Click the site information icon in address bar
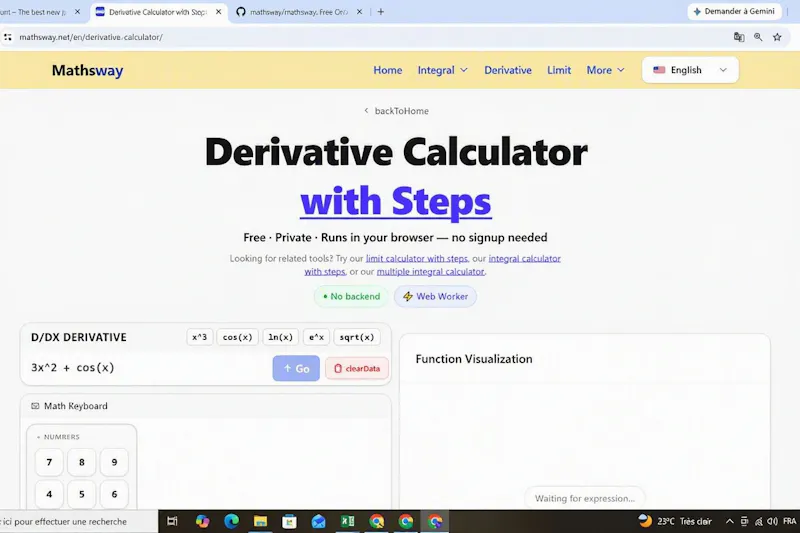 [8, 37]
